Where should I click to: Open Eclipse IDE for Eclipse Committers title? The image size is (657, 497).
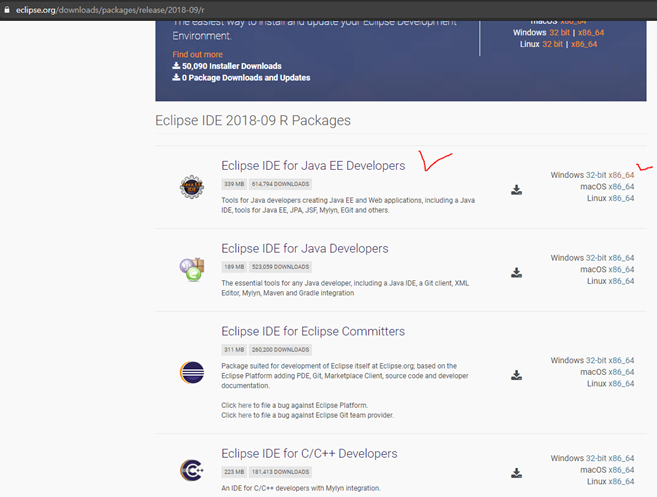click(x=313, y=331)
